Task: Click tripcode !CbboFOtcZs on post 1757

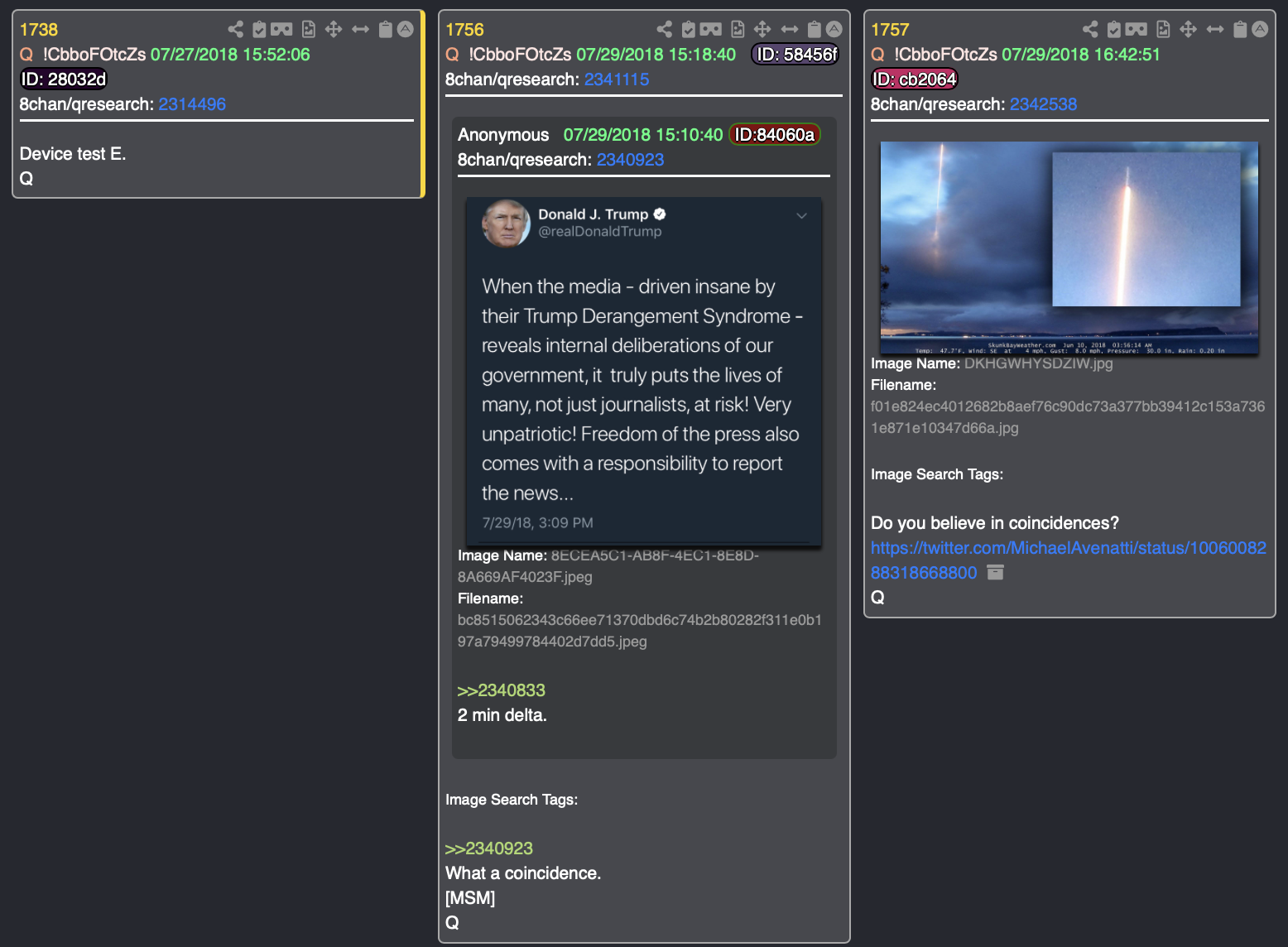Action: click(945, 55)
